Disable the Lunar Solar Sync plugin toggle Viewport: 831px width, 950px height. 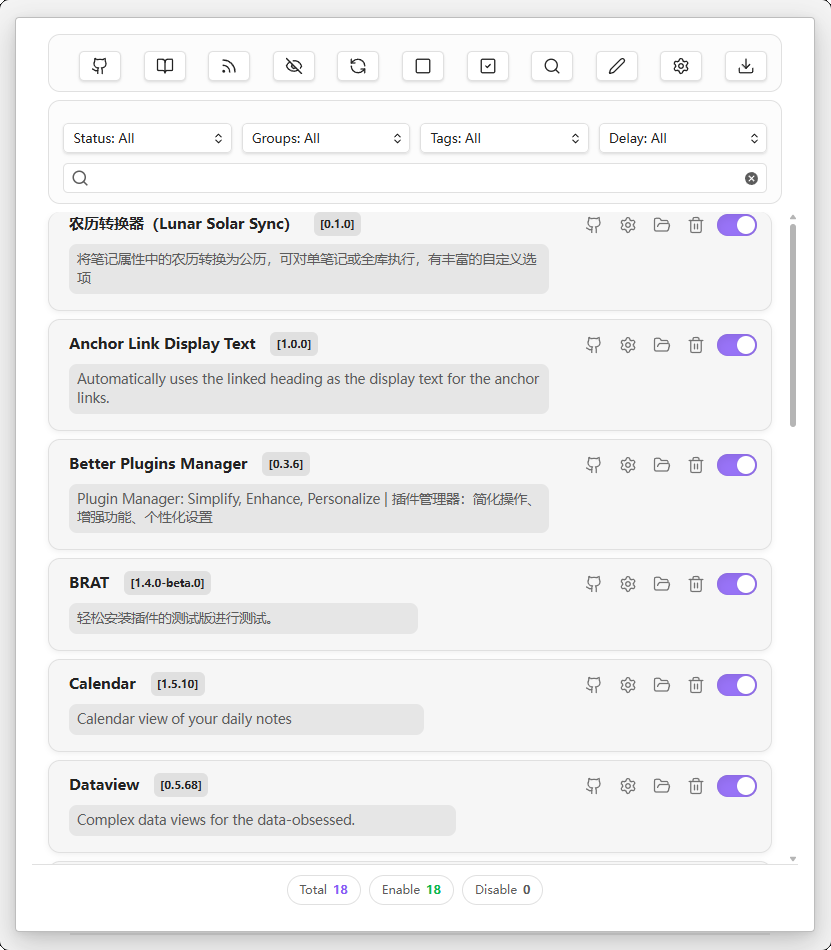[x=737, y=225]
